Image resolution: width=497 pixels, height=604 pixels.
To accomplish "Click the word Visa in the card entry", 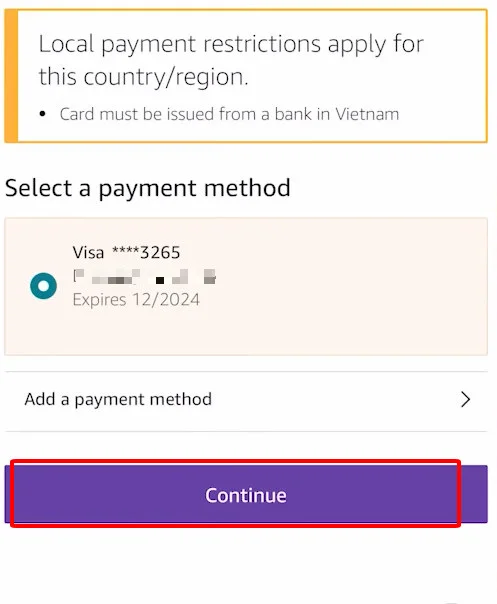I will 88,253.
